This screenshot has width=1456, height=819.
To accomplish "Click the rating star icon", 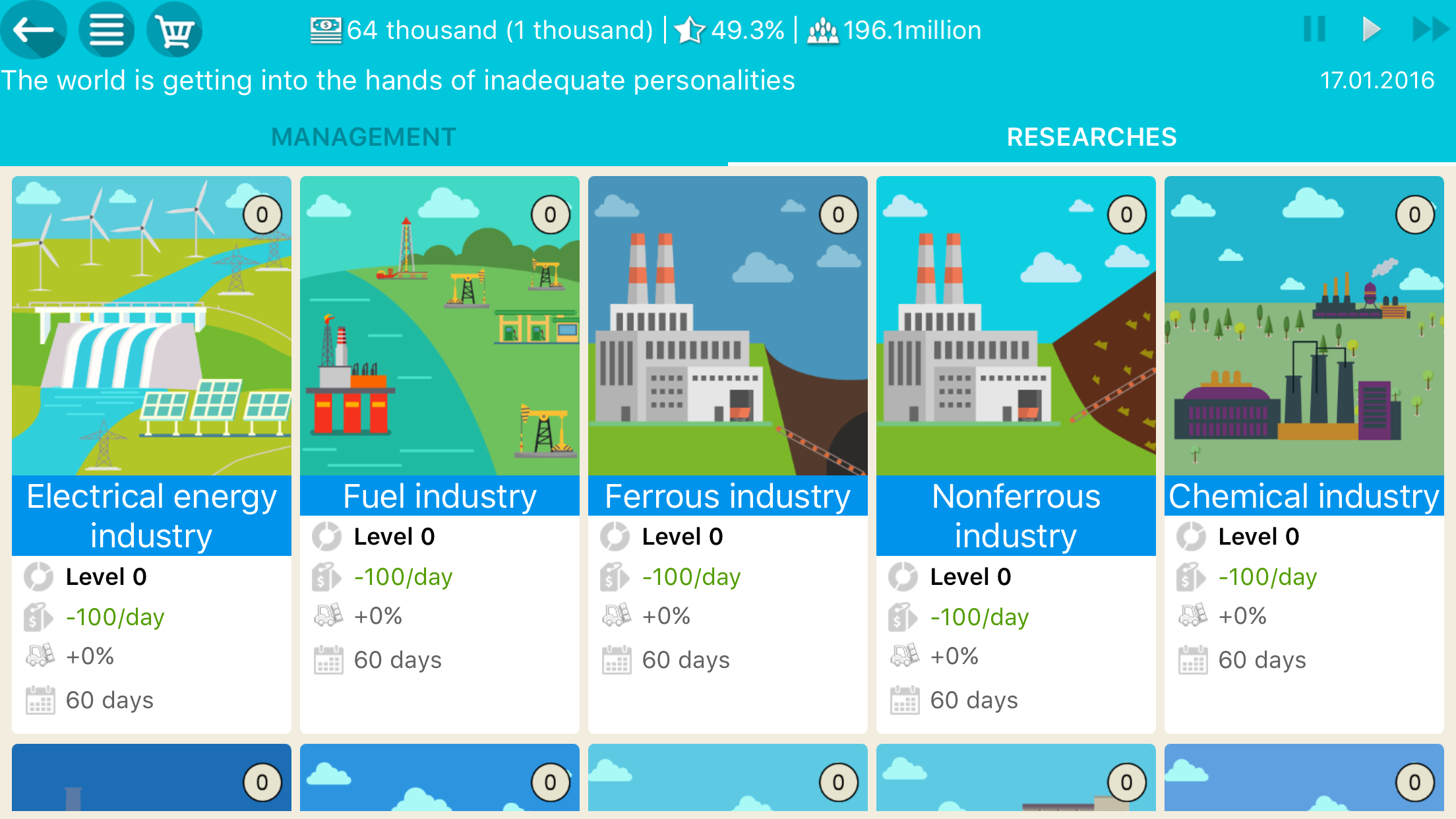I will (690, 30).
